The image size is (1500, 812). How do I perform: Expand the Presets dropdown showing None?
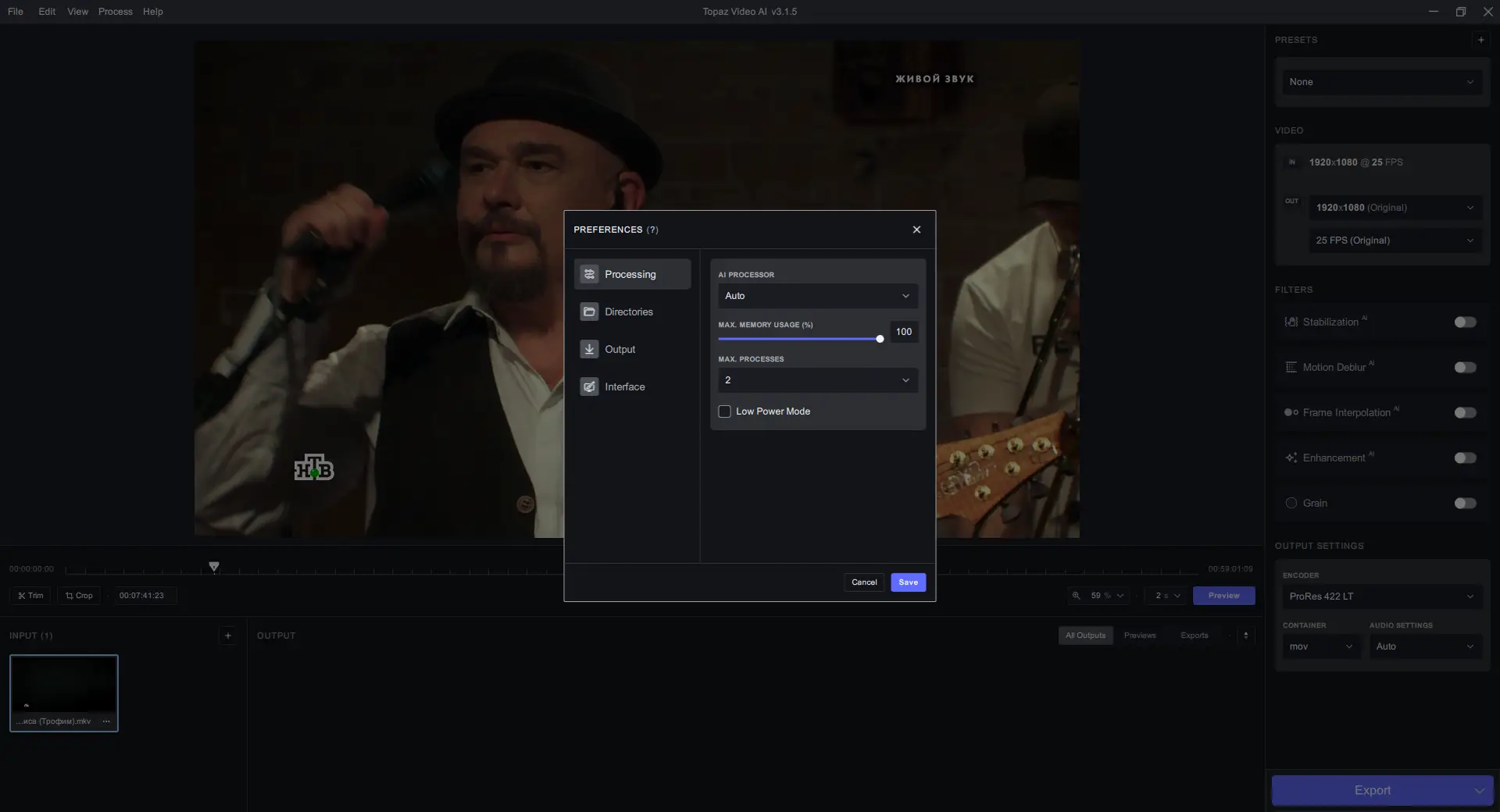[x=1381, y=82]
